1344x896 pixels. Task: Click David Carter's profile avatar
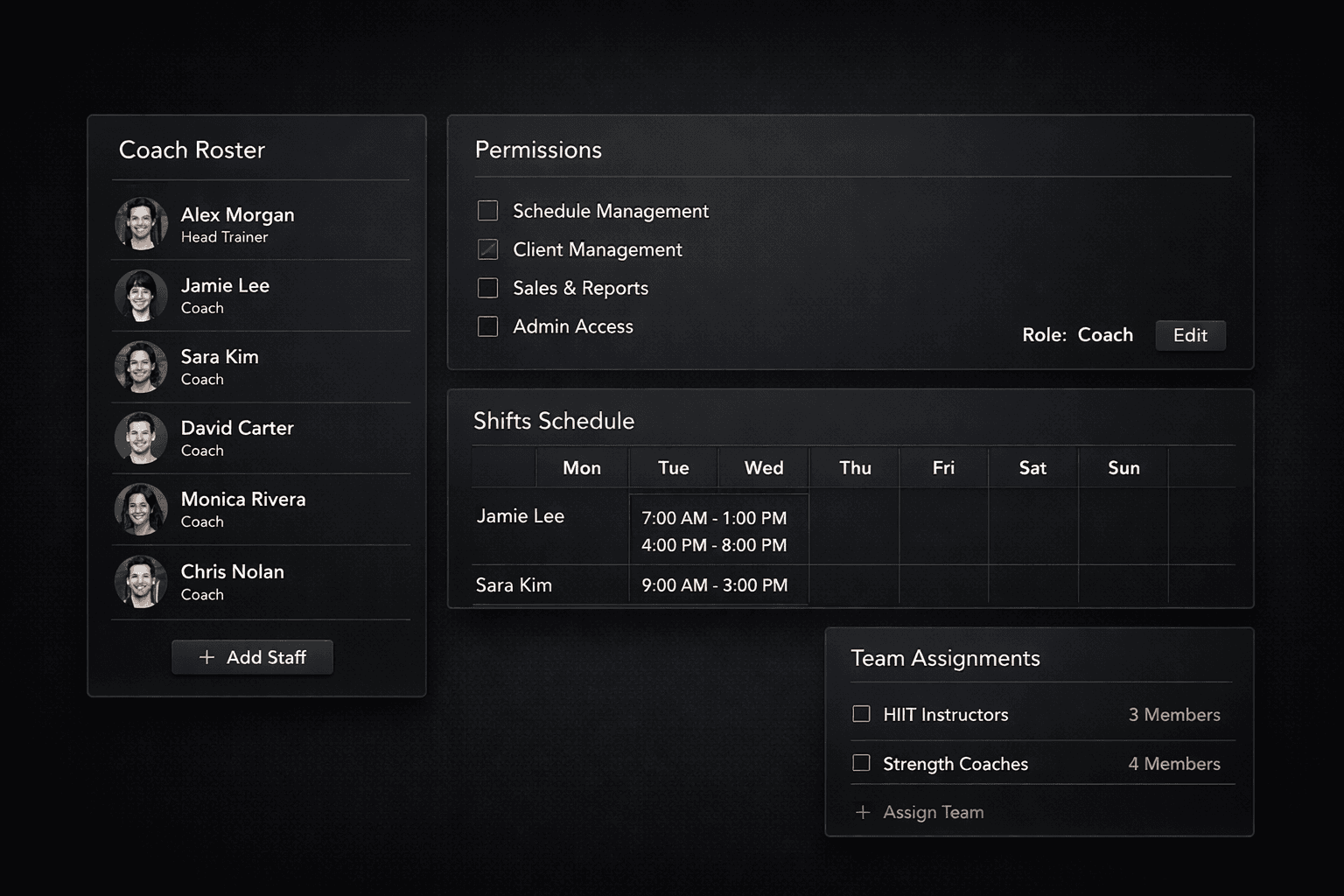pos(140,437)
